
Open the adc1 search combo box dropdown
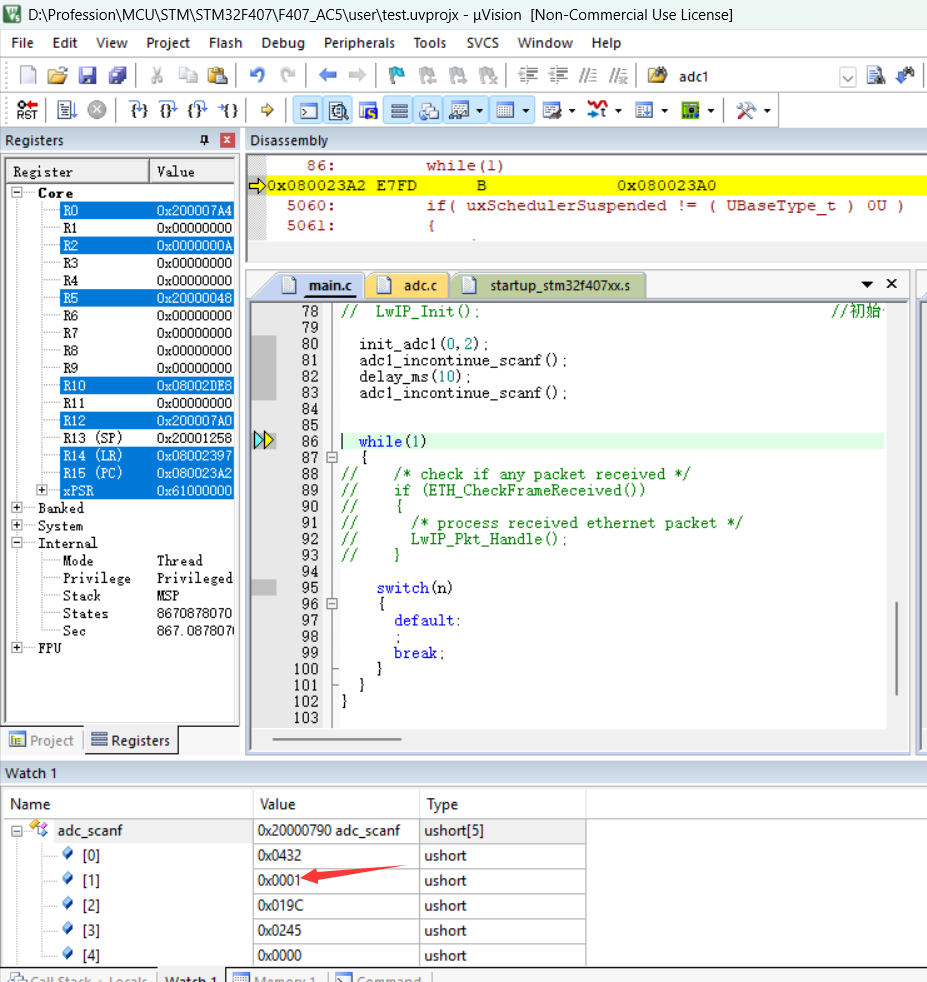tap(847, 77)
